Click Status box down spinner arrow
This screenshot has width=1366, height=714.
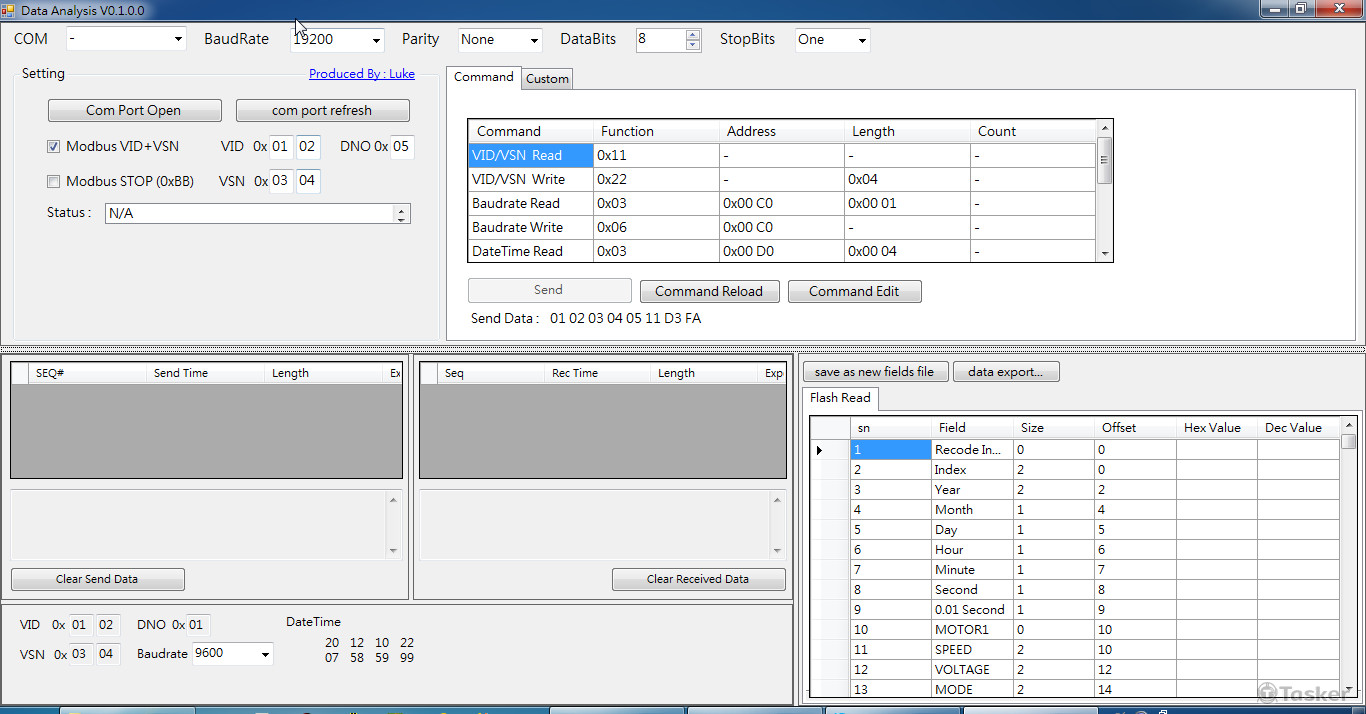[x=401, y=218]
